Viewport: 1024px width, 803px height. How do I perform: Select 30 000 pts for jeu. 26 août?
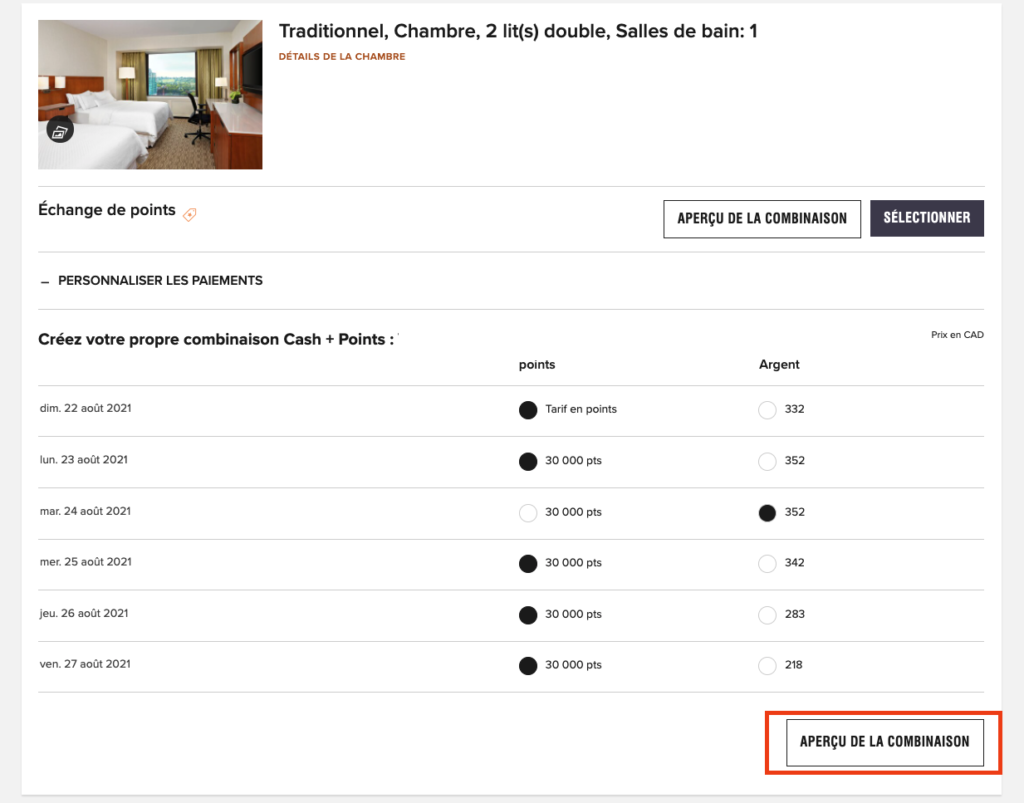(528, 614)
